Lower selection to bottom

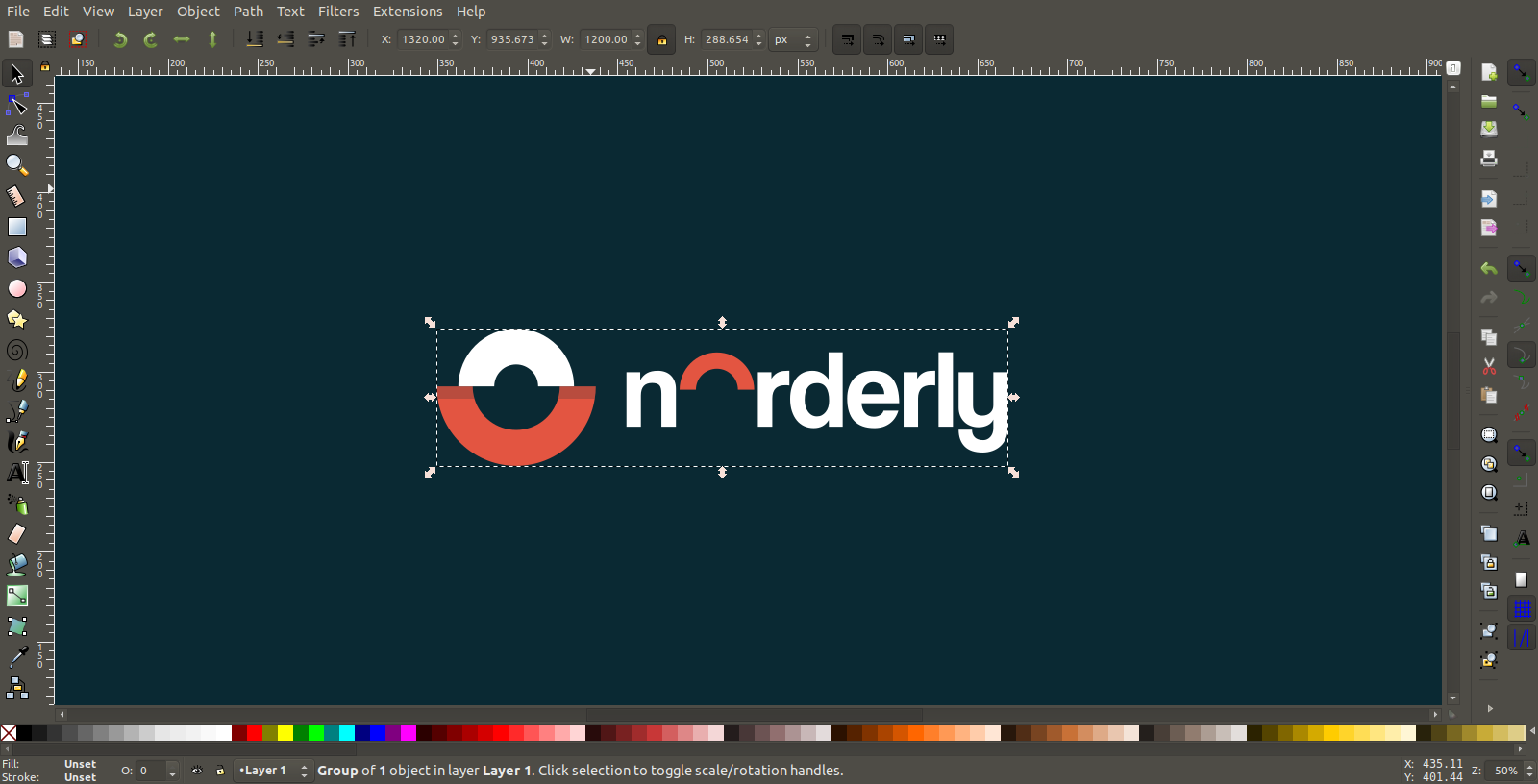[255, 39]
